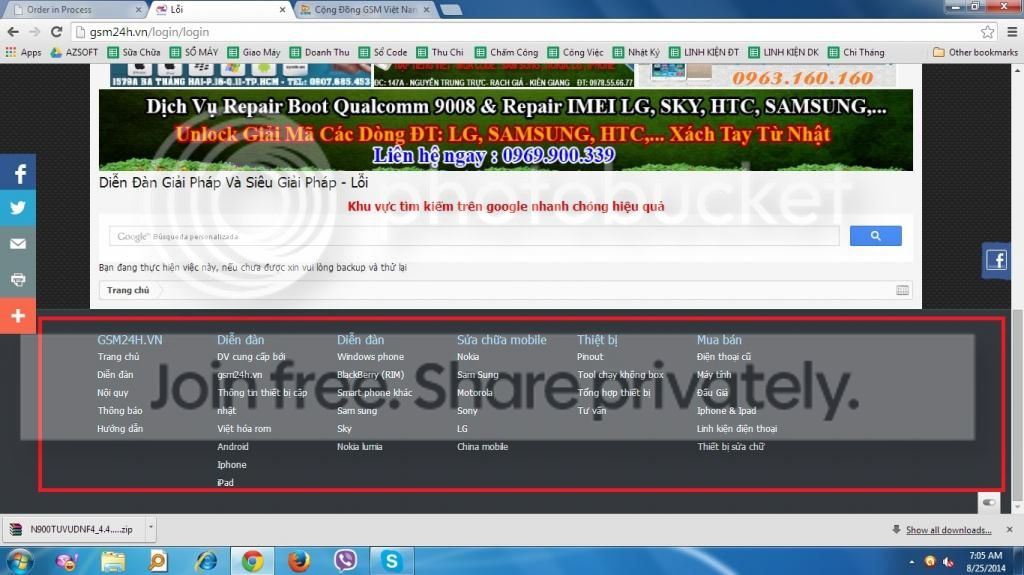Screen dimensions: 1024x575
Task: Open Windows Start button
Action: coord(18,561)
